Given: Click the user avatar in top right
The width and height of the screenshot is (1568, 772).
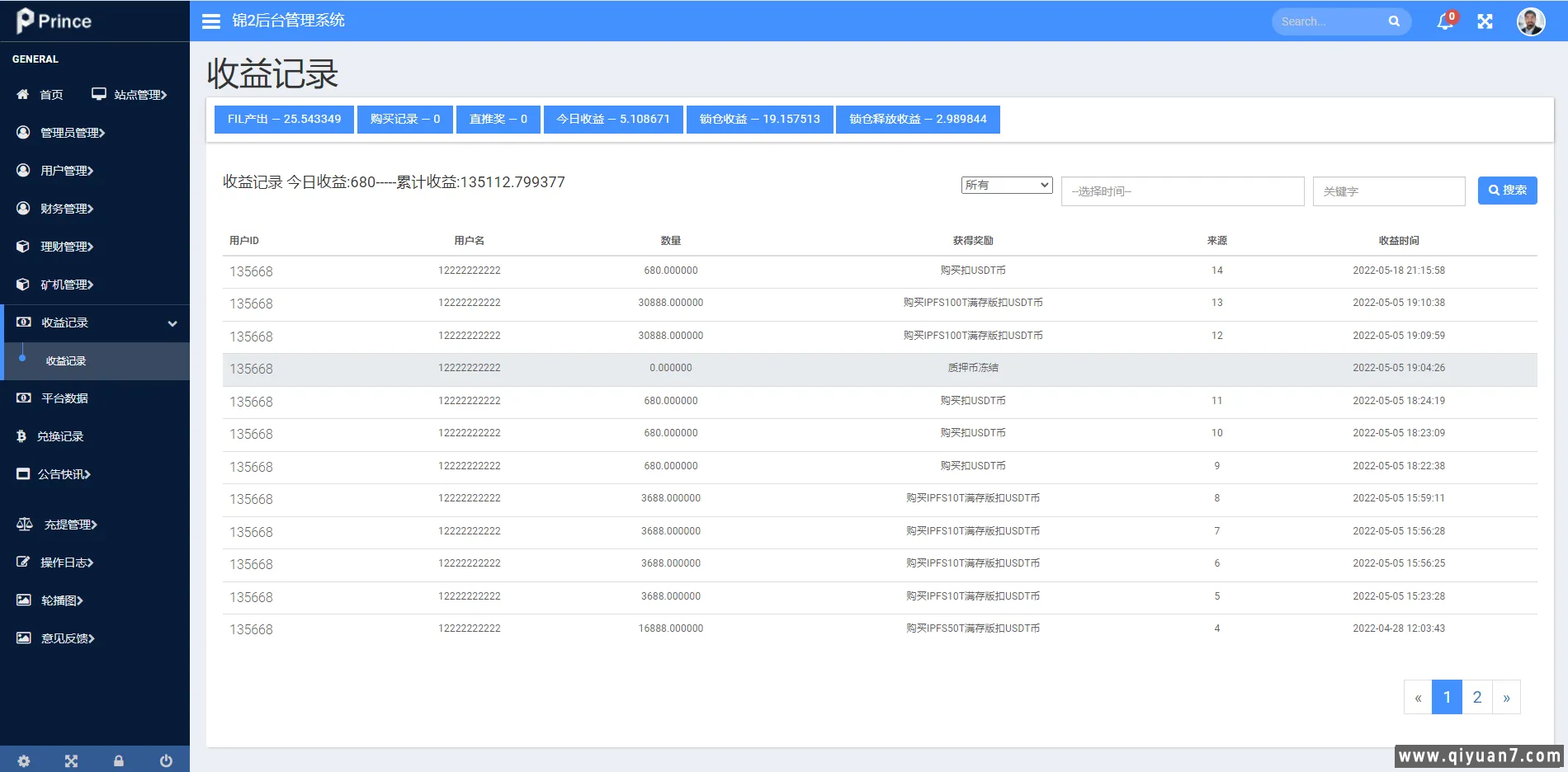Looking at the screenshot, I should (1530, 21).
